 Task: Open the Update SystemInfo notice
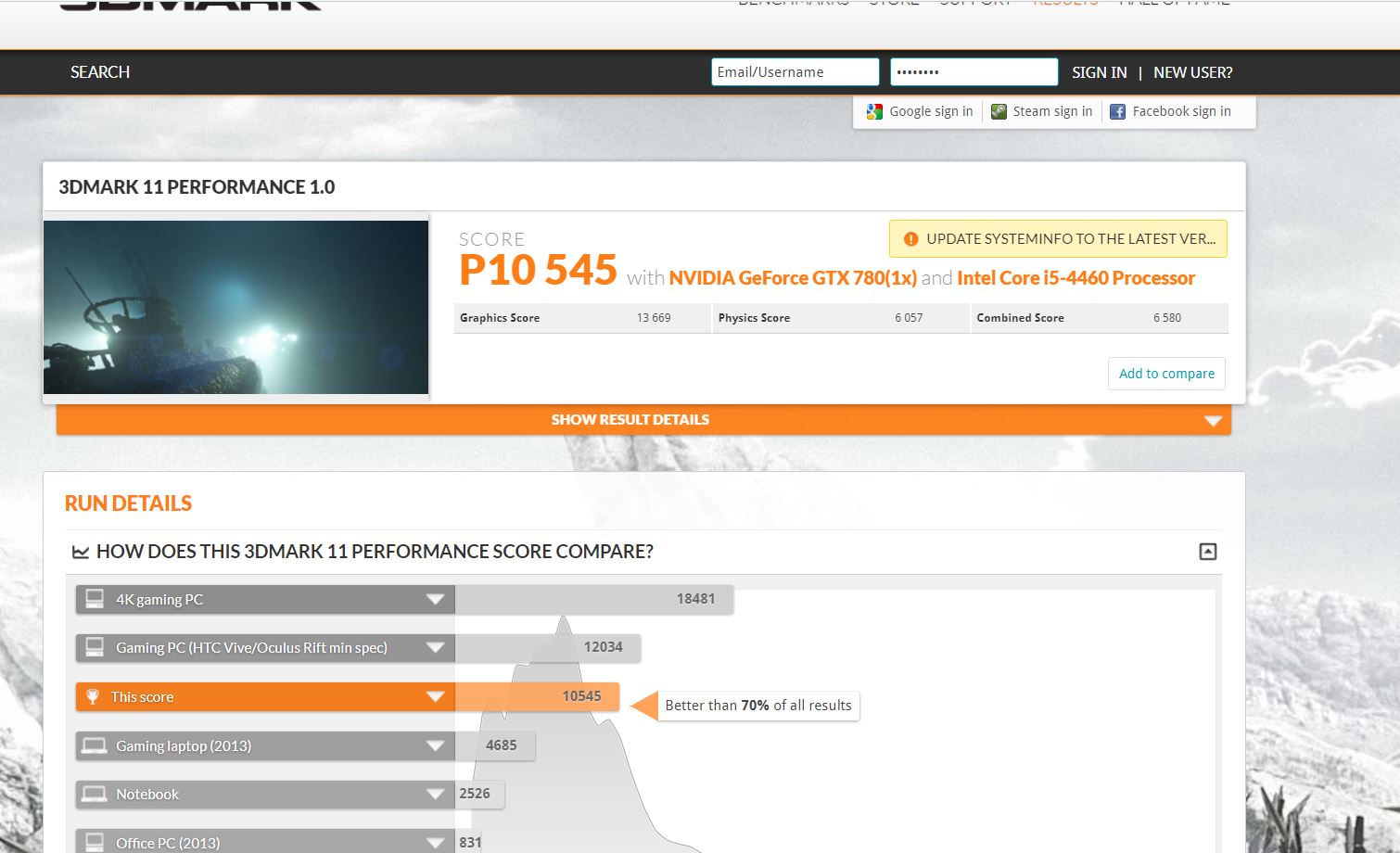pyautogui.click(x=1058, y=239)
